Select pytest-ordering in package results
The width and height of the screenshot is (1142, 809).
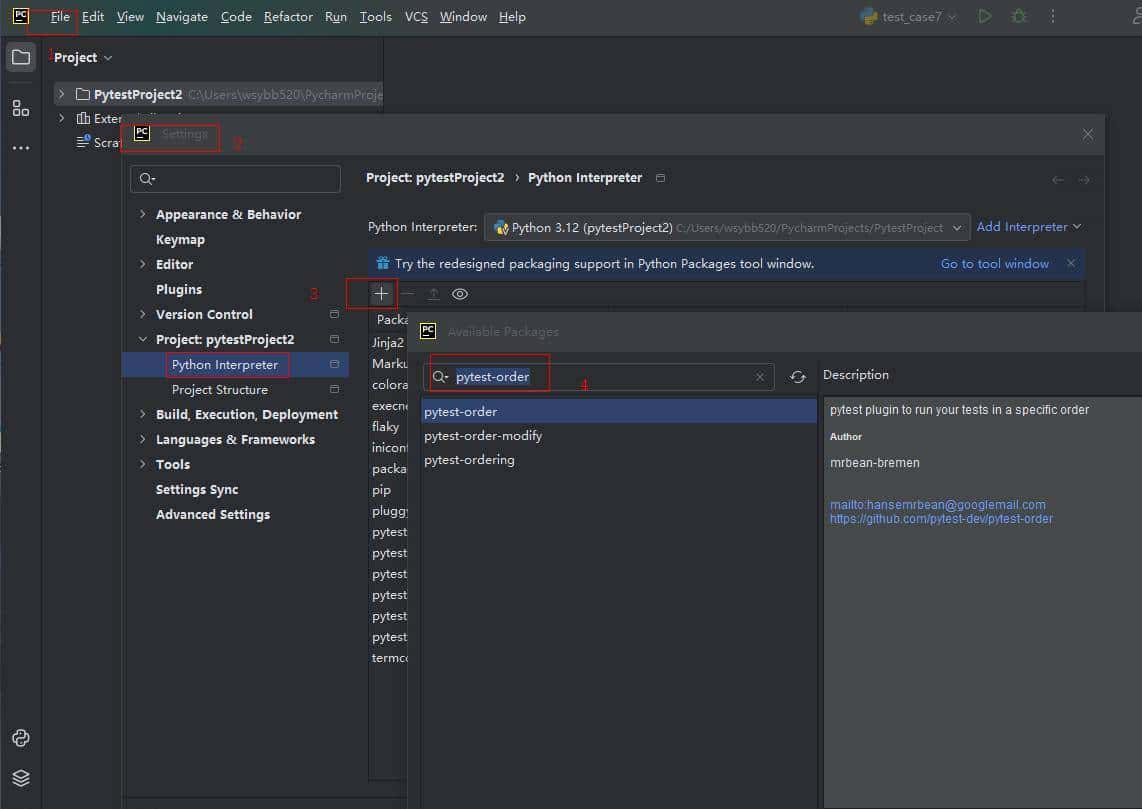[x=469, y=460]
